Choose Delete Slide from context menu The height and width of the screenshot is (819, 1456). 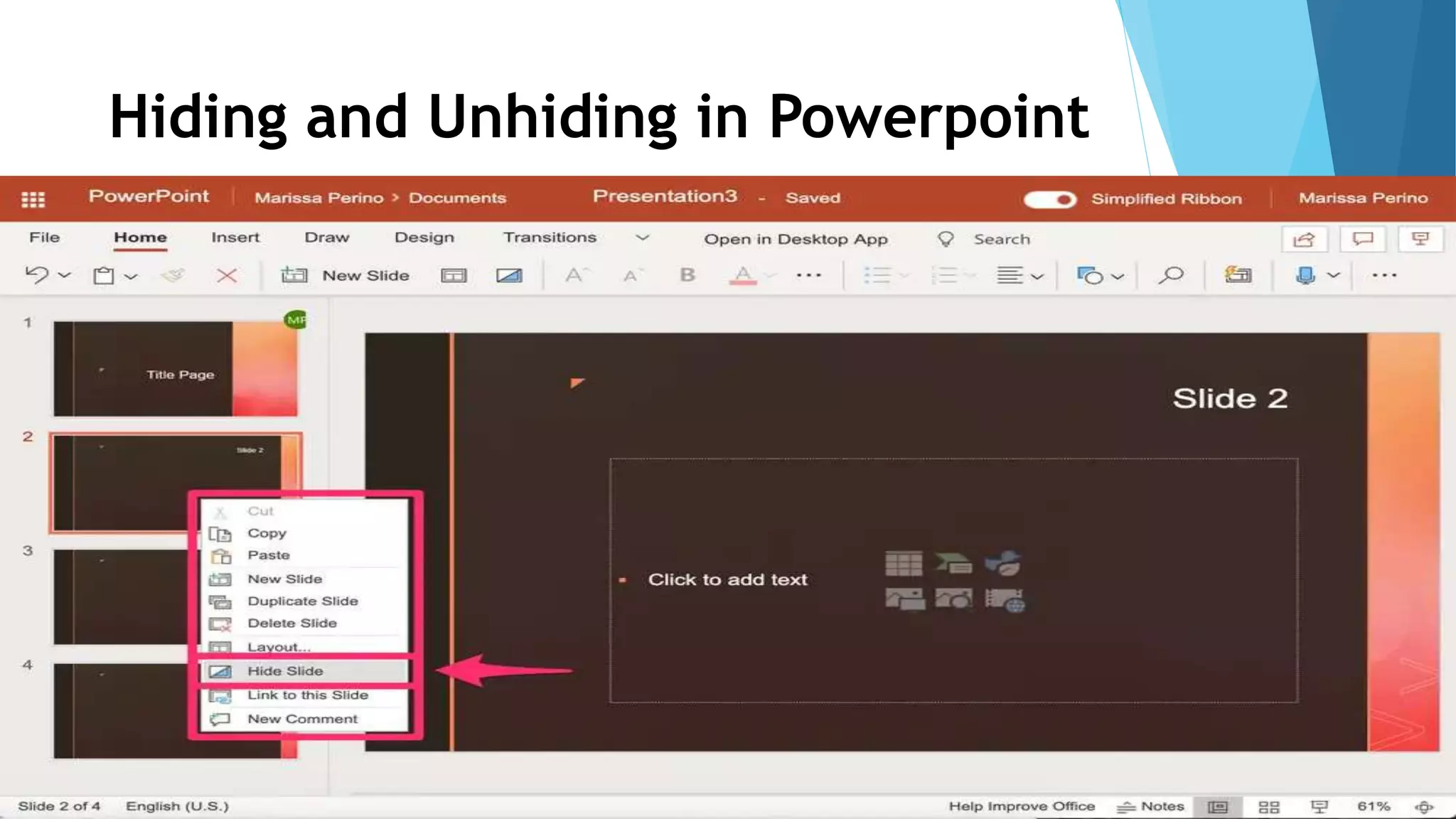pyautogui.click(x=305, y=623)
